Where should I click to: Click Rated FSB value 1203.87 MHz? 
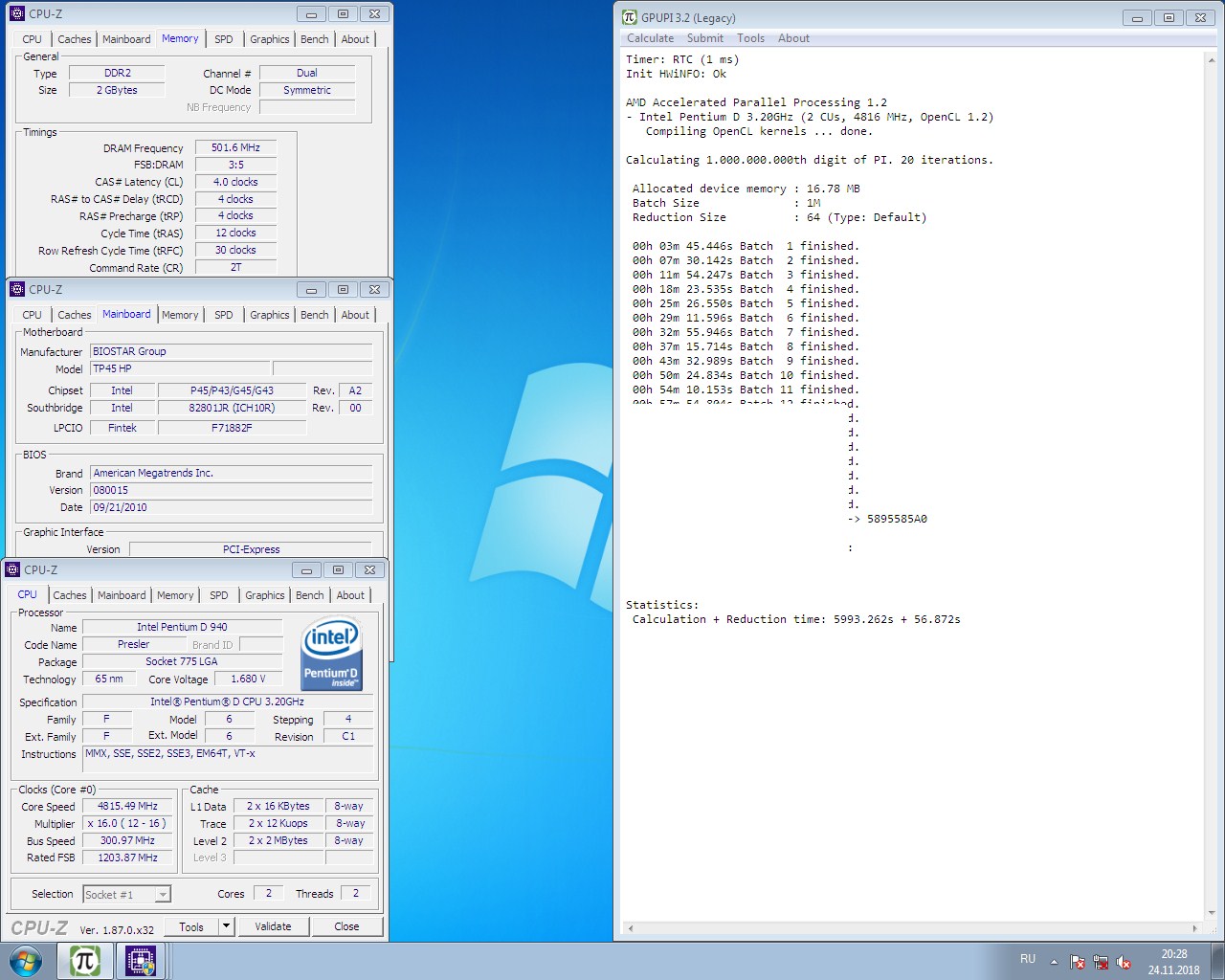pyautogui.click(x=127, y=857)
